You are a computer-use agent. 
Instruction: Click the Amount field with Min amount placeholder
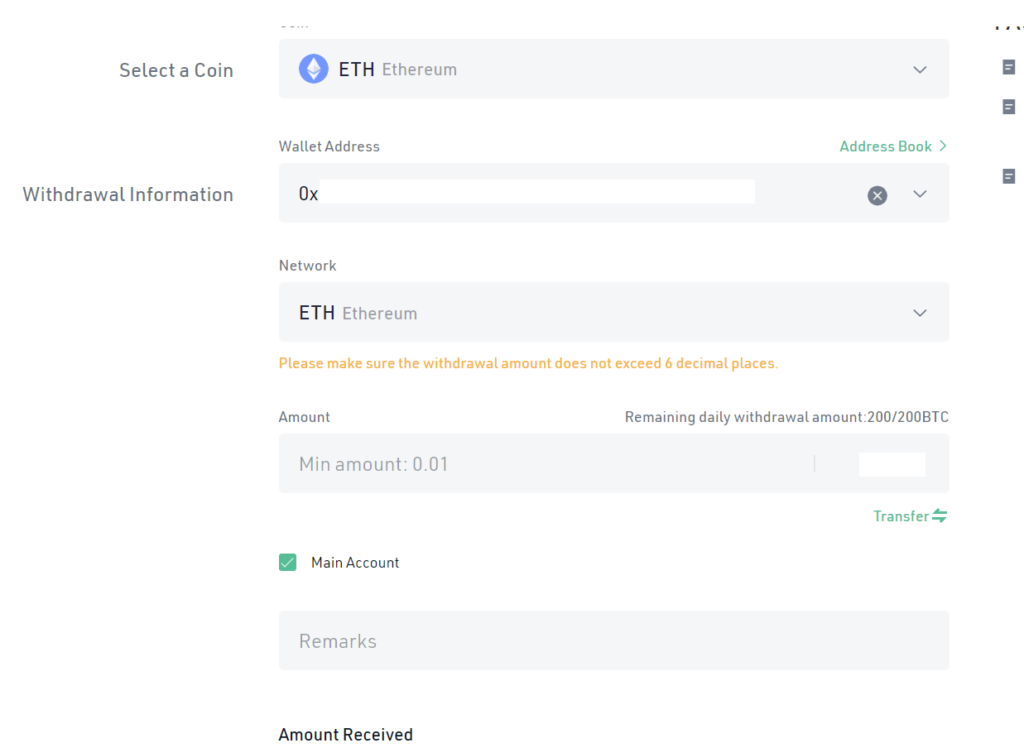point(540,464)
